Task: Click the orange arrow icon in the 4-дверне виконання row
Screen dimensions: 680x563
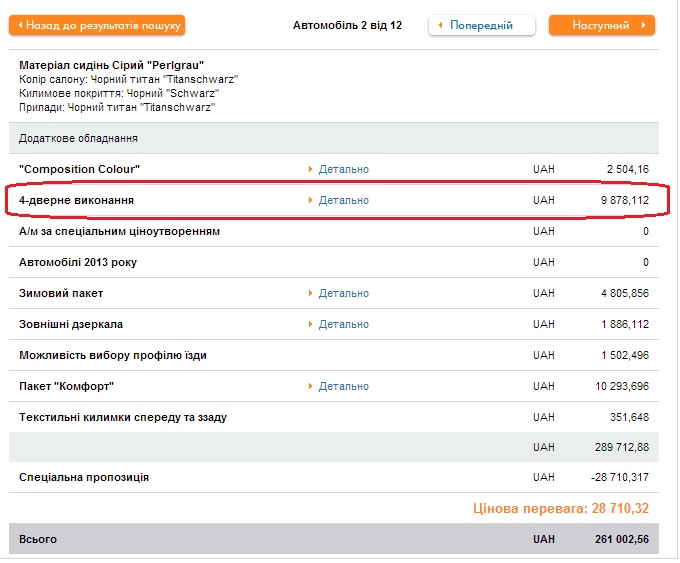Action: 311,200
